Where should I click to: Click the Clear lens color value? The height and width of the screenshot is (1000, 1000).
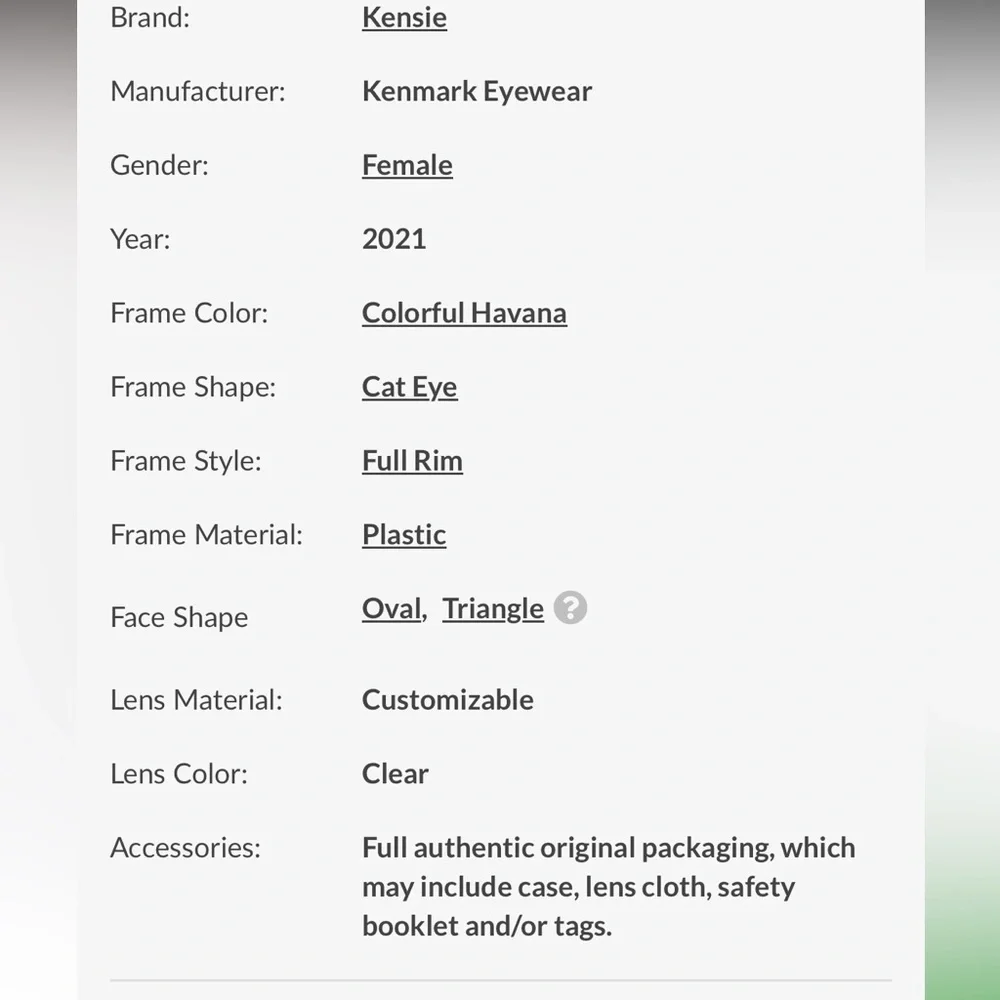click(395, 774)
